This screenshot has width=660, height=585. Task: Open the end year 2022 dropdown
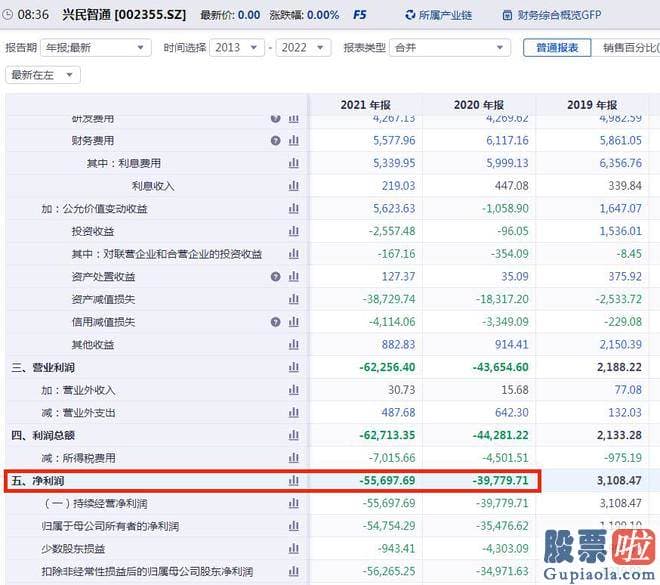point(303,48)
